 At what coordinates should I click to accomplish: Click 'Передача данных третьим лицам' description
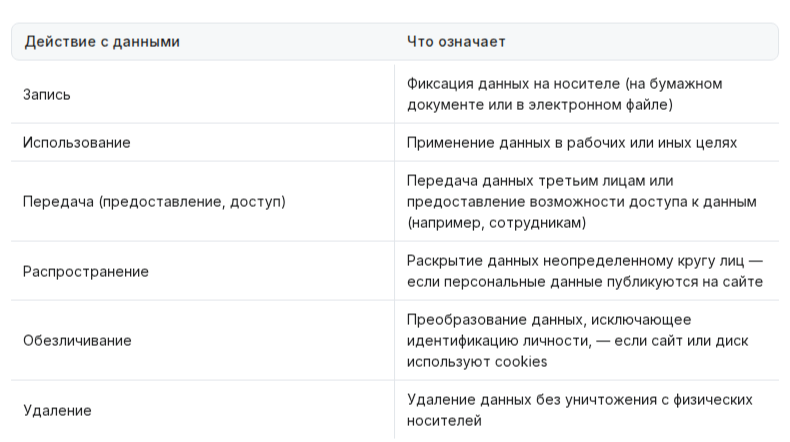click(581, 202)
